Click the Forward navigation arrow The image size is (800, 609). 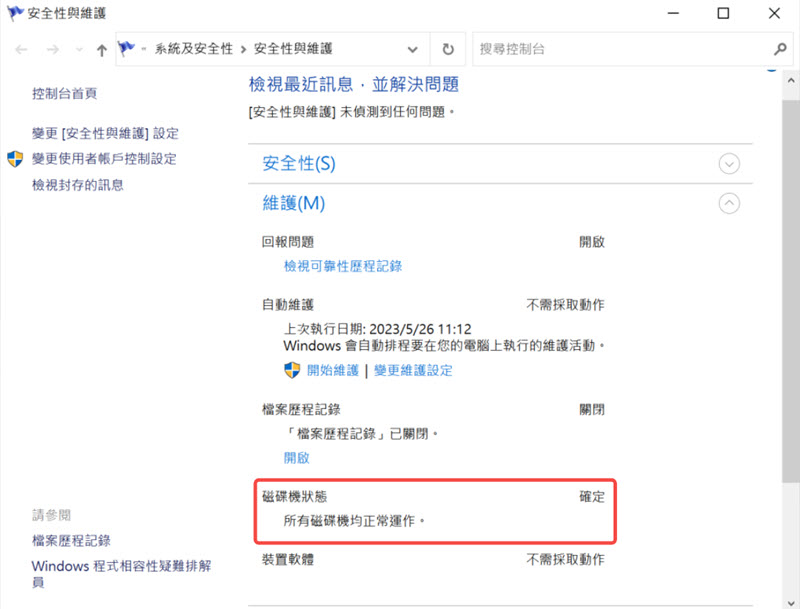pos(53,49)
